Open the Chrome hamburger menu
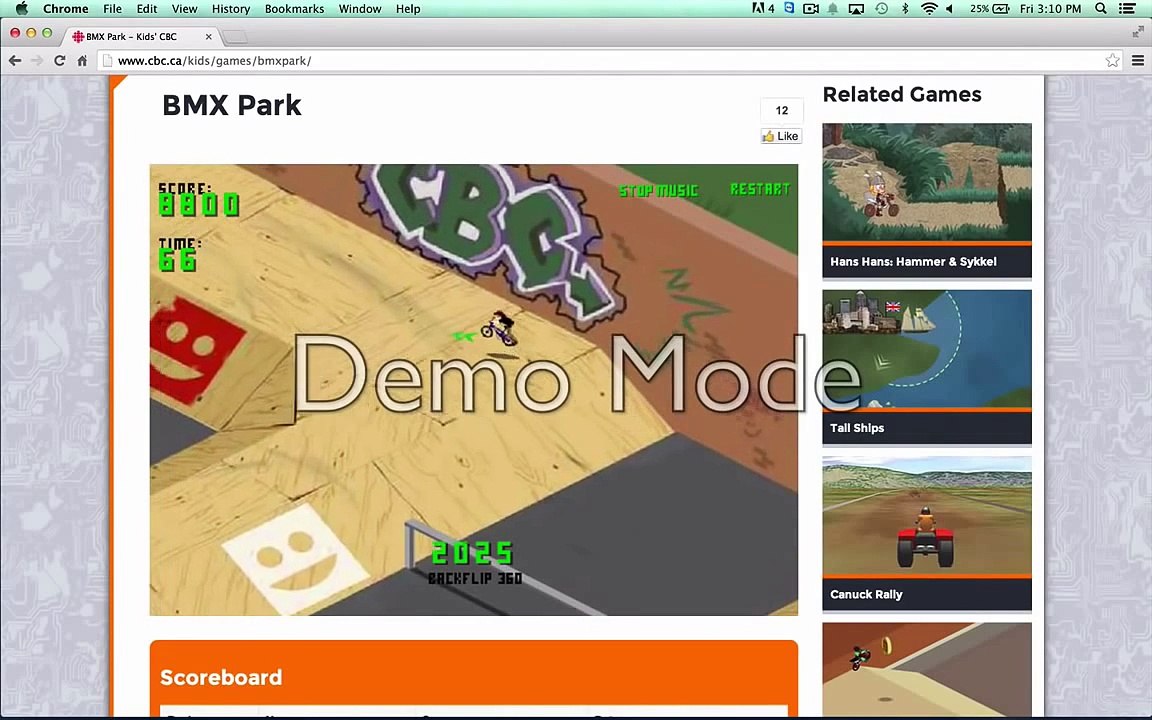The image size is (1152, 720). [x=1138, y=60]
